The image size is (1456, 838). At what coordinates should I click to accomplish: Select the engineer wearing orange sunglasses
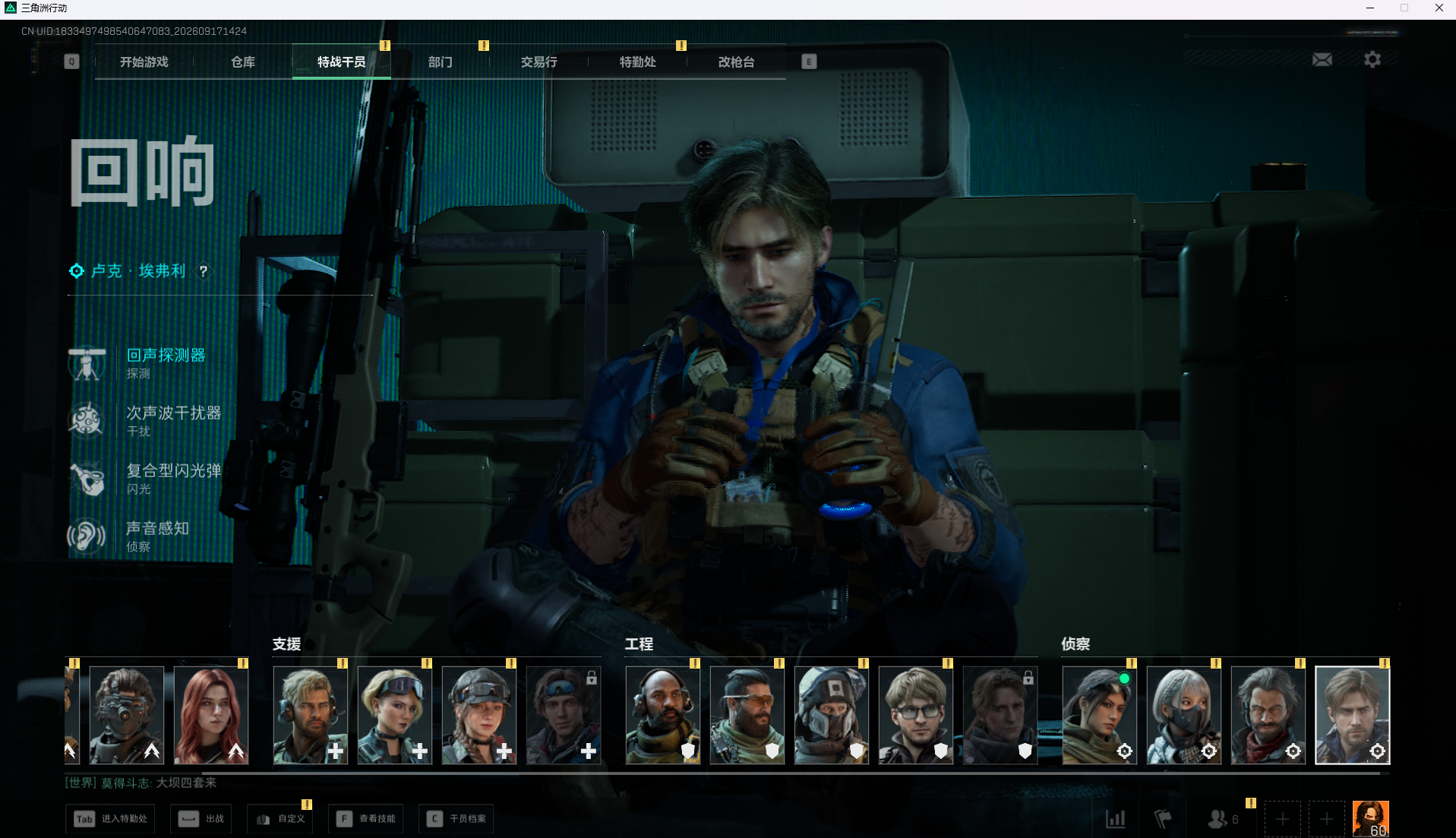[x=747, y=715]
